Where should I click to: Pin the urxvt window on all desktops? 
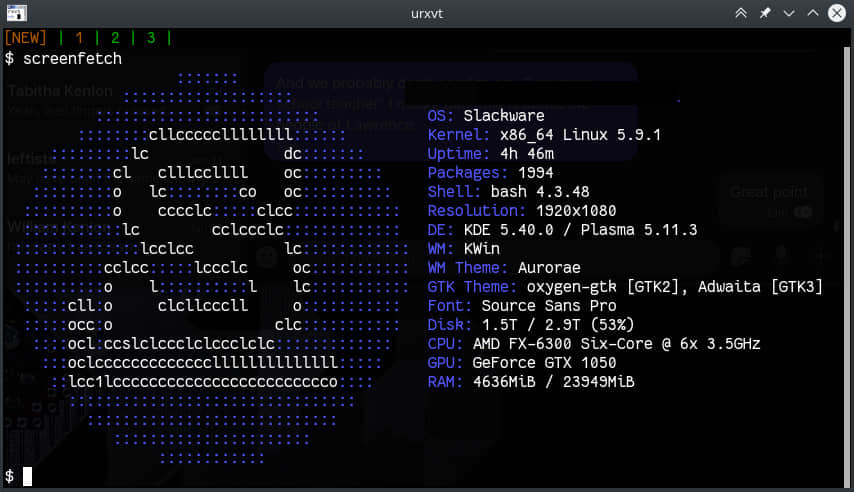(x=765, y=13)
